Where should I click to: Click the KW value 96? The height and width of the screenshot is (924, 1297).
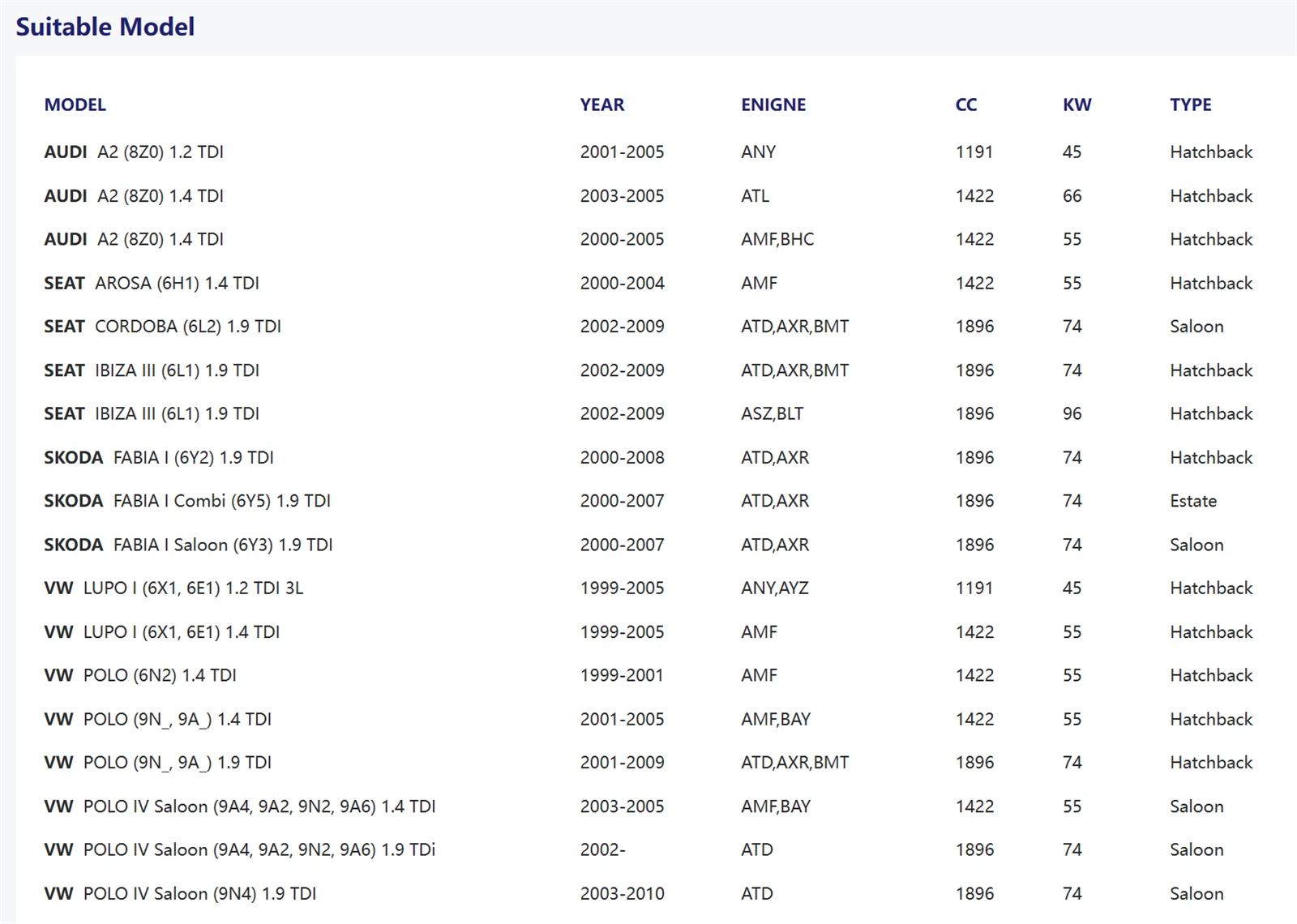click(x=1072, y=413)
